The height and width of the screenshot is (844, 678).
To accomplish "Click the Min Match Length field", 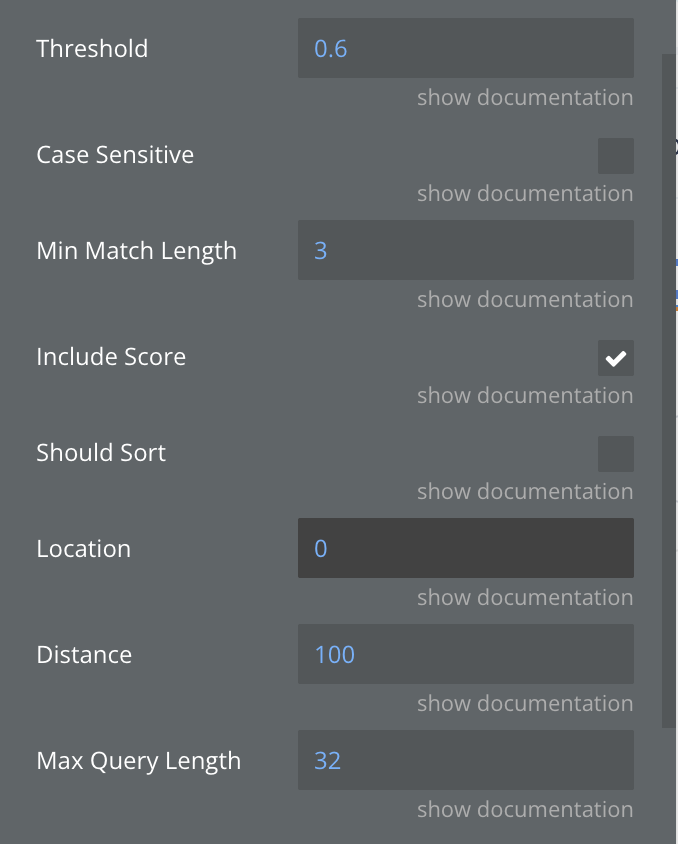I will (465, 250).
